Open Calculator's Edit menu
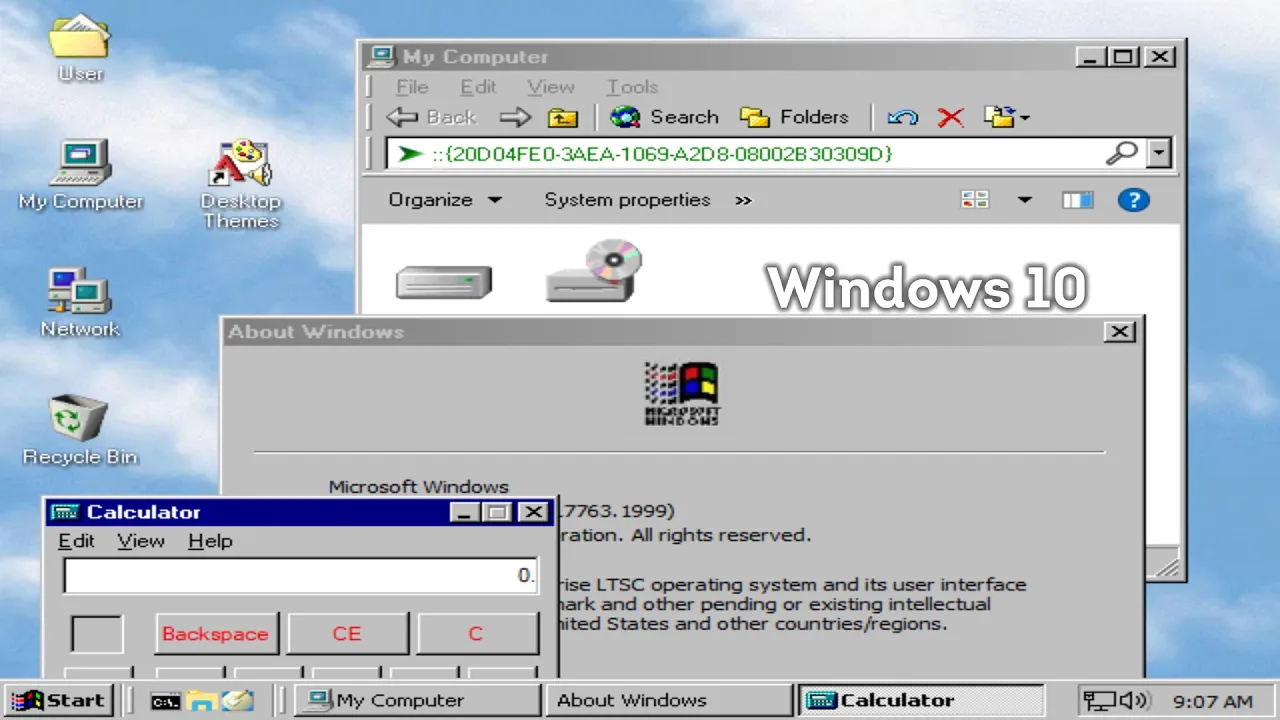The image size is (1280, 720). (76, 541)
